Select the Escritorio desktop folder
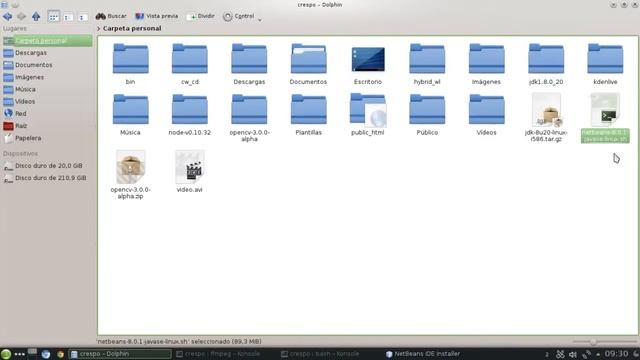This screenshot has width=640, height=360. [368, 59]
